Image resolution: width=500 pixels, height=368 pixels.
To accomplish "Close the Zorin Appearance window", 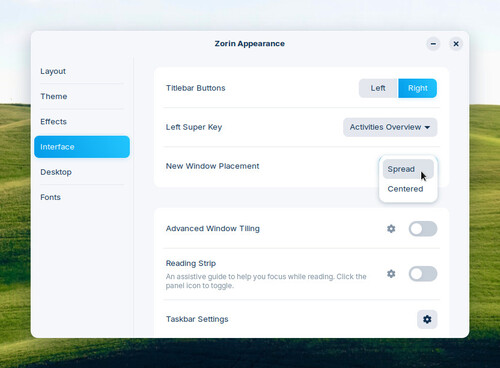I will [x=456, y=44].
